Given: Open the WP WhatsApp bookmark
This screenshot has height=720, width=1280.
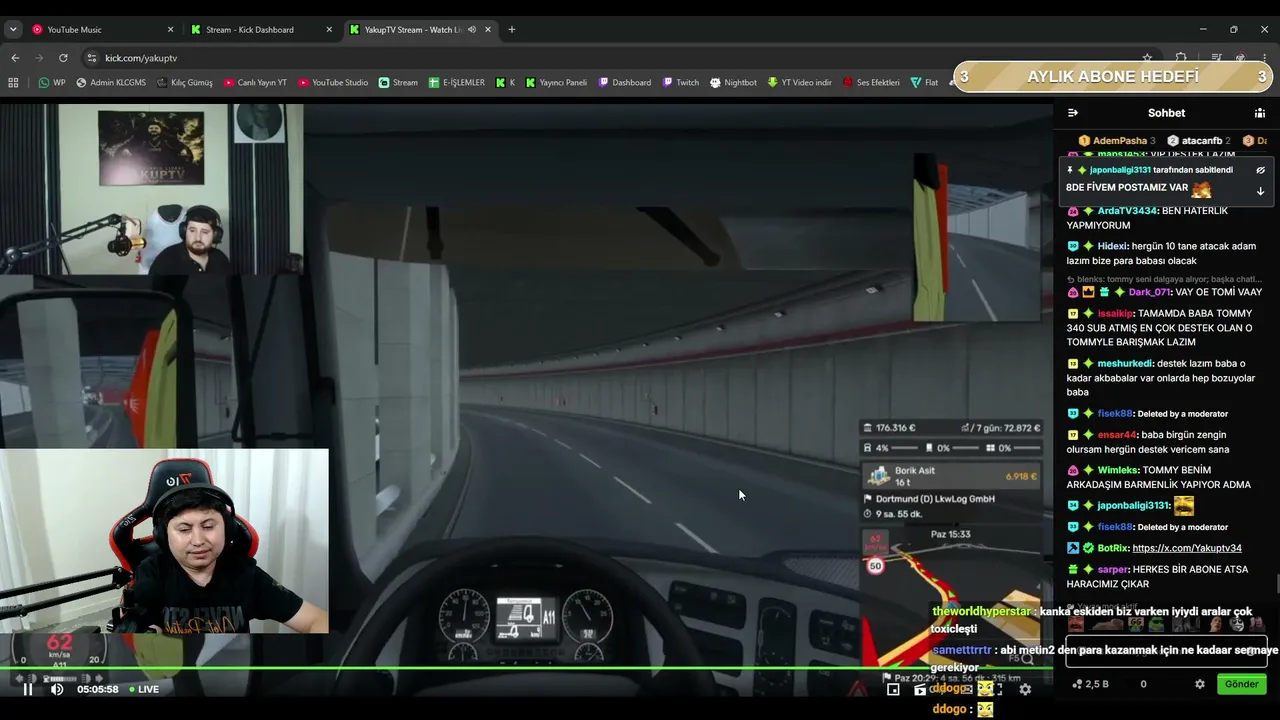Looking at the screenshot, I should click(52, 83).
